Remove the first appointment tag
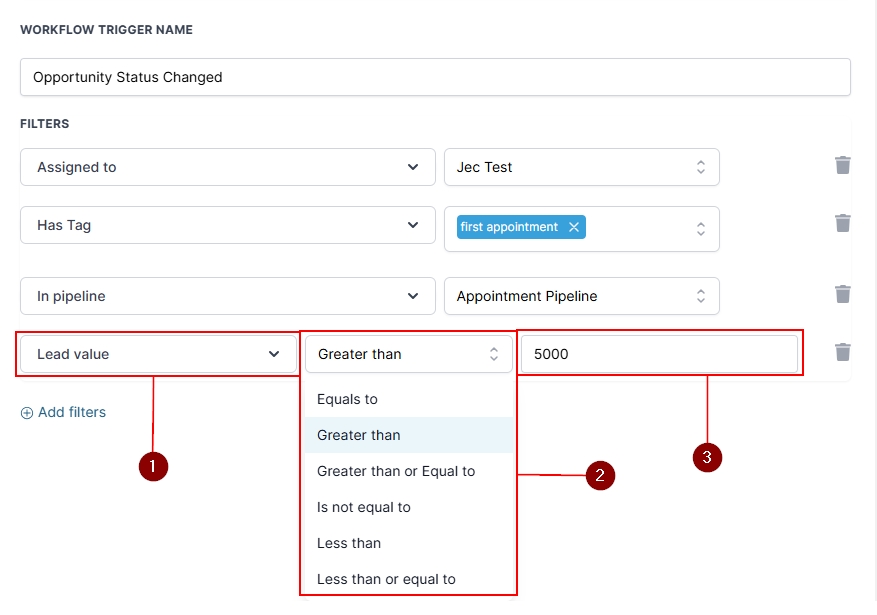This screenshot has width=877, height=615. [574, 227]
